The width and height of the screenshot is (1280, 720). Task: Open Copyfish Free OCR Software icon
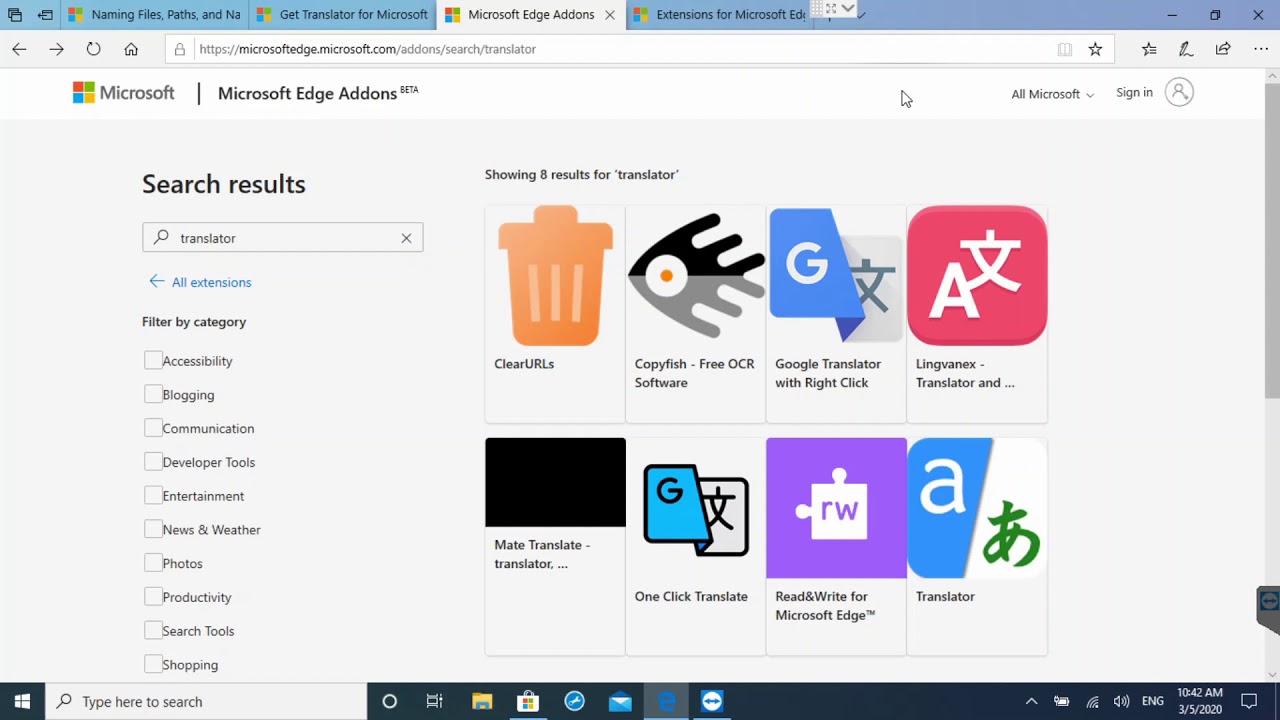(x=696, y=276)
